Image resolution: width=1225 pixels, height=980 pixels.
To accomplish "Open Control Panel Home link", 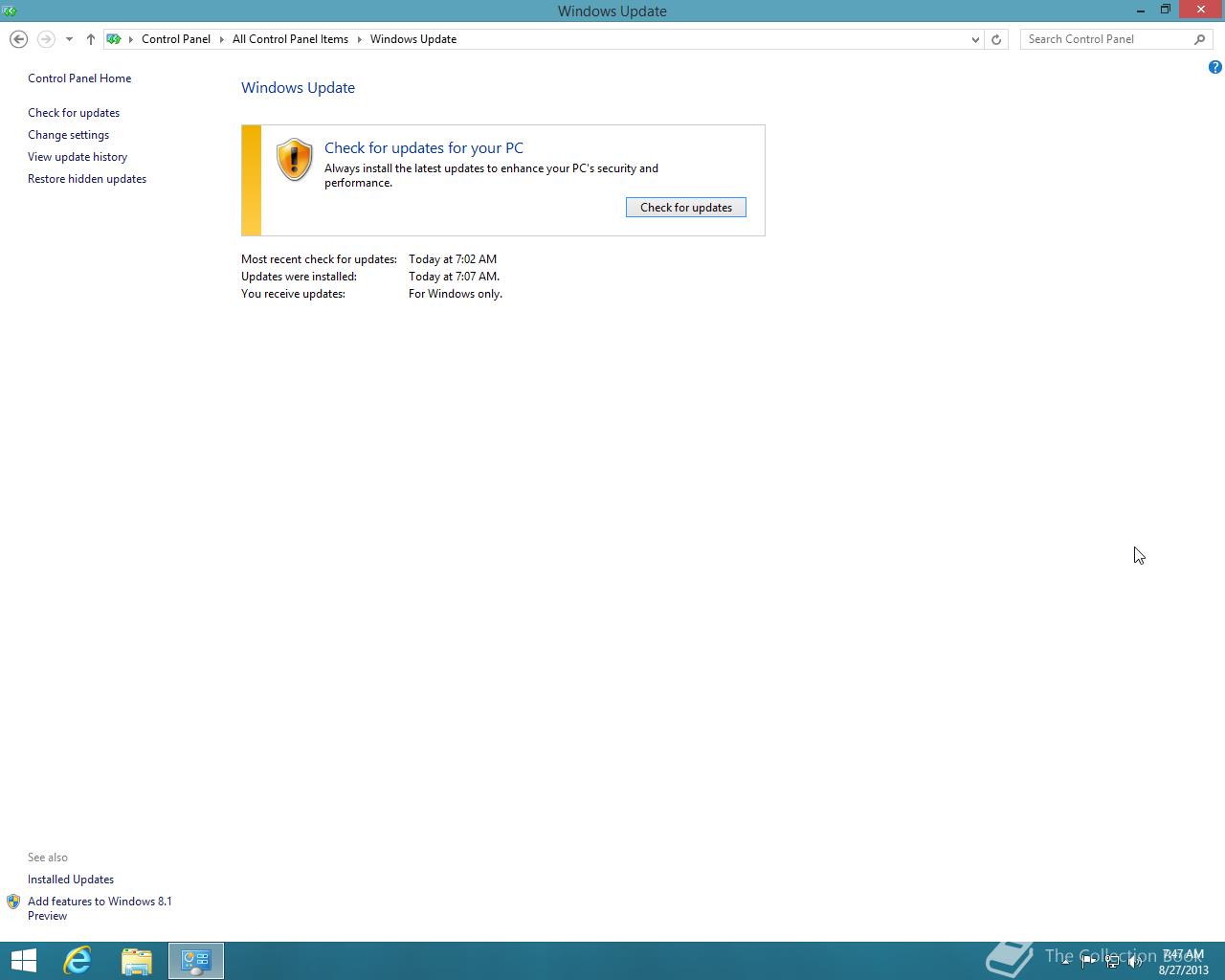I will pos(79,78).
